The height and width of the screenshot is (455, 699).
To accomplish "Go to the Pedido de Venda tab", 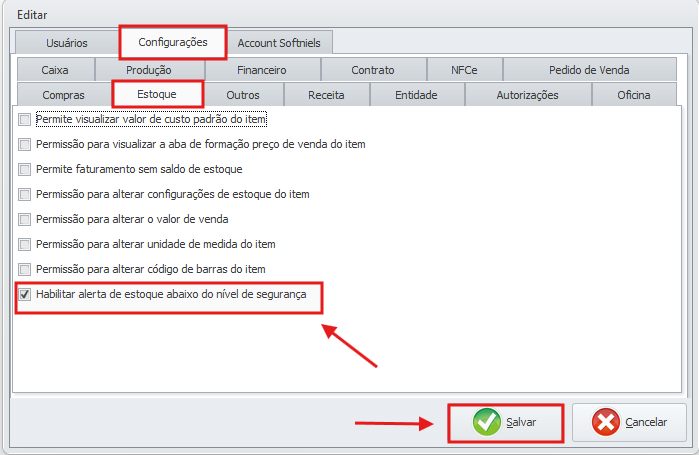I will pyautogui.click(x=589, y=70).
